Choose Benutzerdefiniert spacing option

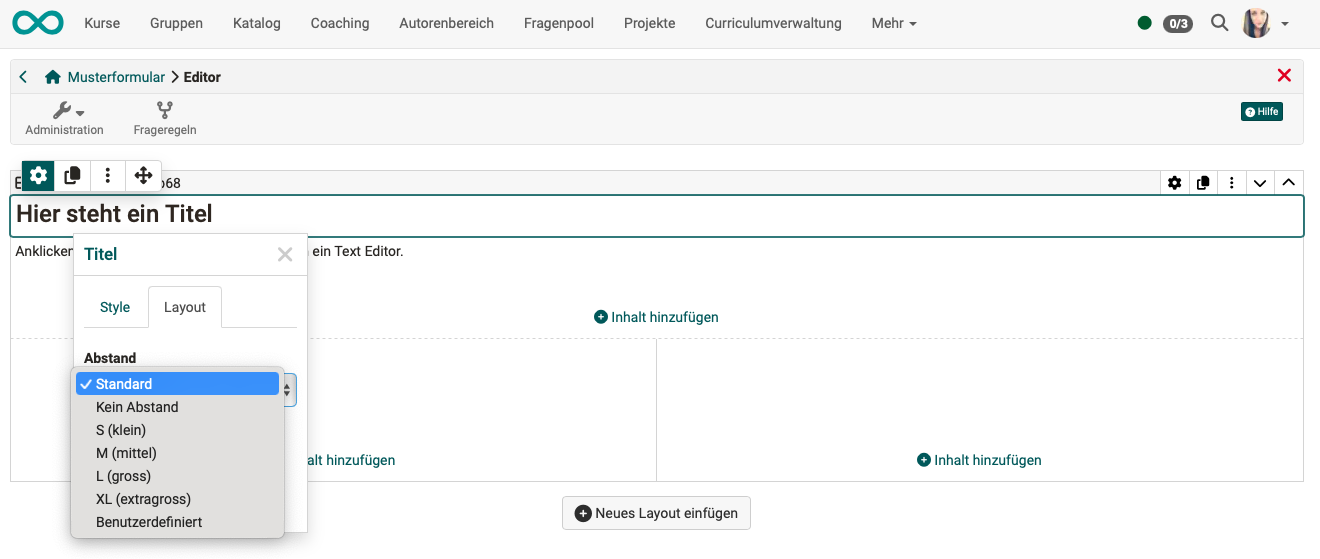tap(177, 522)
